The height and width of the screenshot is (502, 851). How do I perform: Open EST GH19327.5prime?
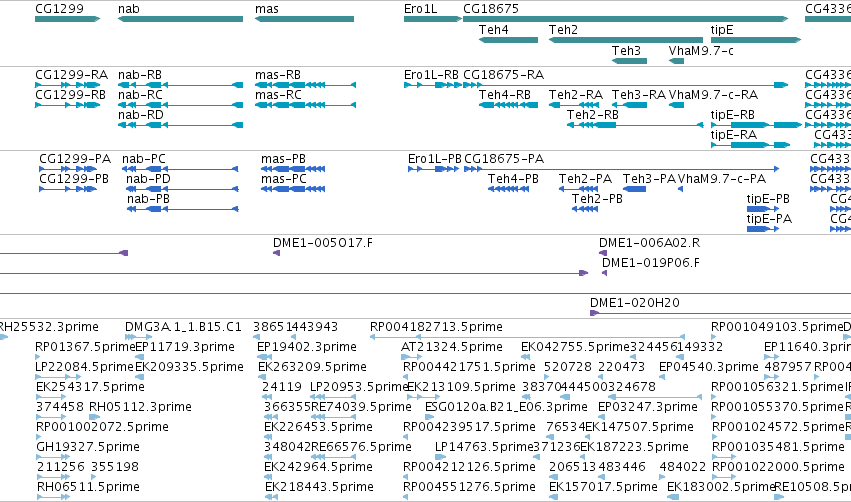pos(88,448)
